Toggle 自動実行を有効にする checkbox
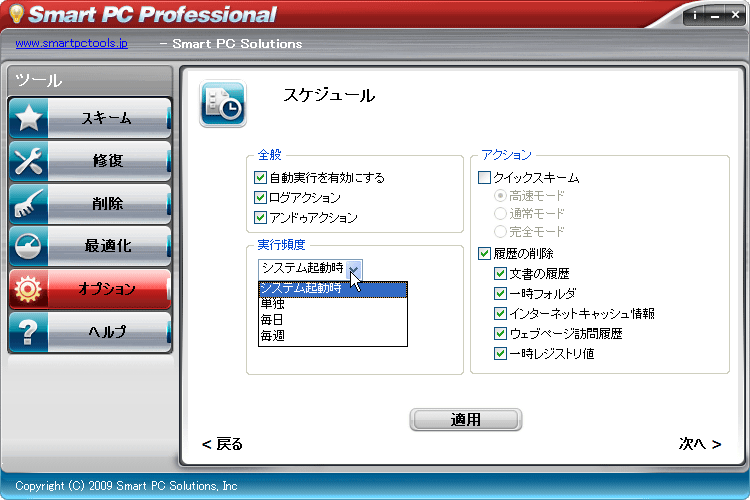Viewport: 750px width, 500px height. 260,178
